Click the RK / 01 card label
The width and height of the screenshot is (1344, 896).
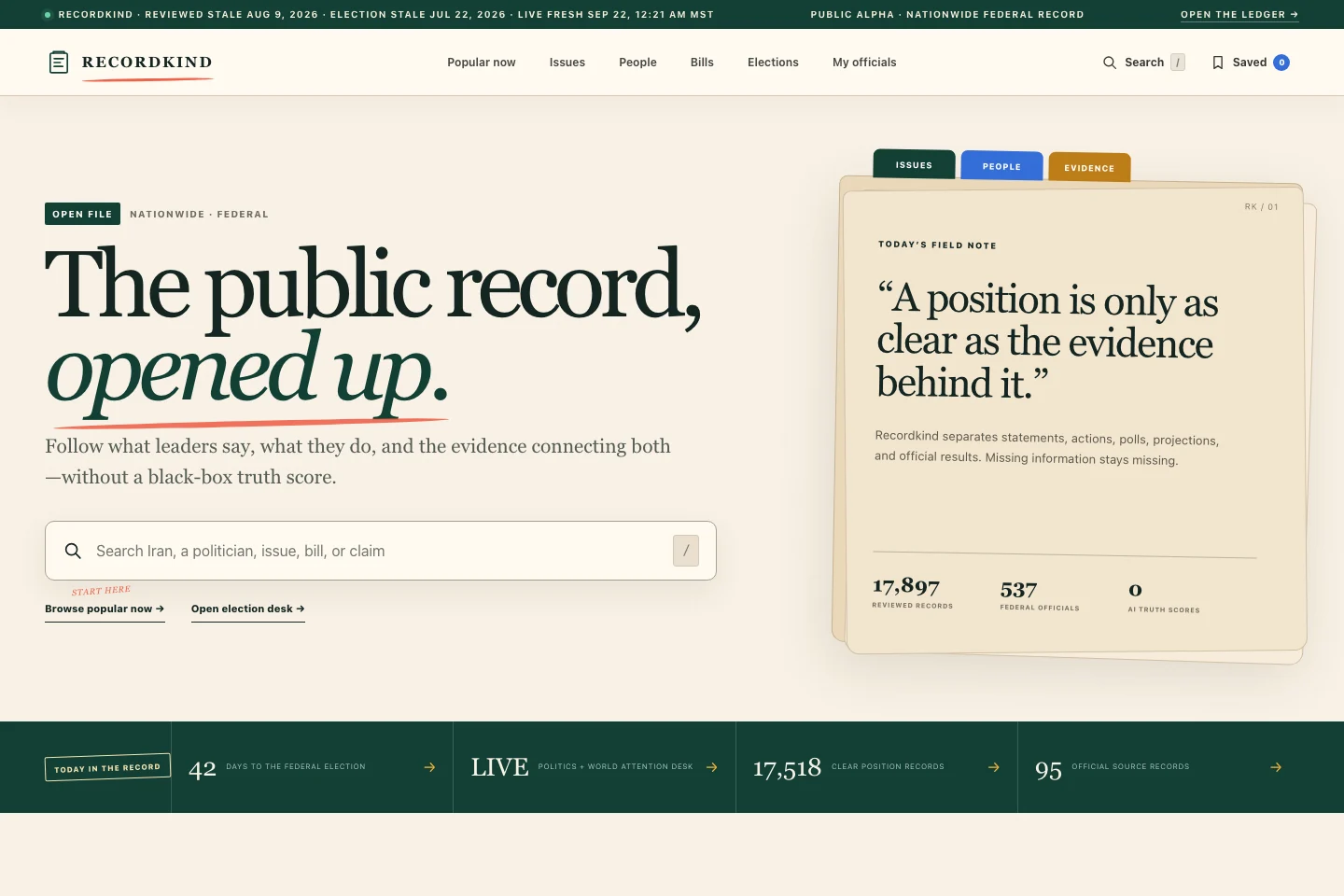[x=1261, y=207]
